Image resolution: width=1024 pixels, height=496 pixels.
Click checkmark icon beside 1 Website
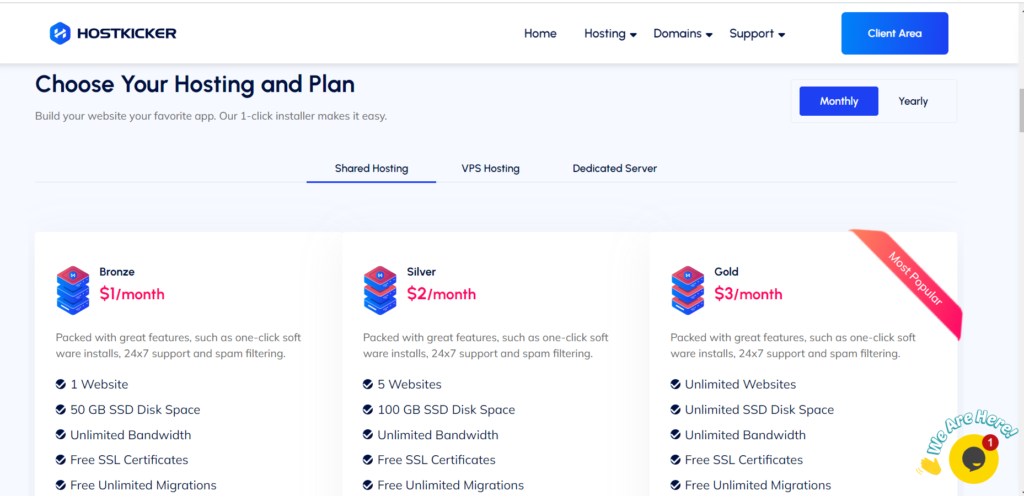click(x=61, y=384)
